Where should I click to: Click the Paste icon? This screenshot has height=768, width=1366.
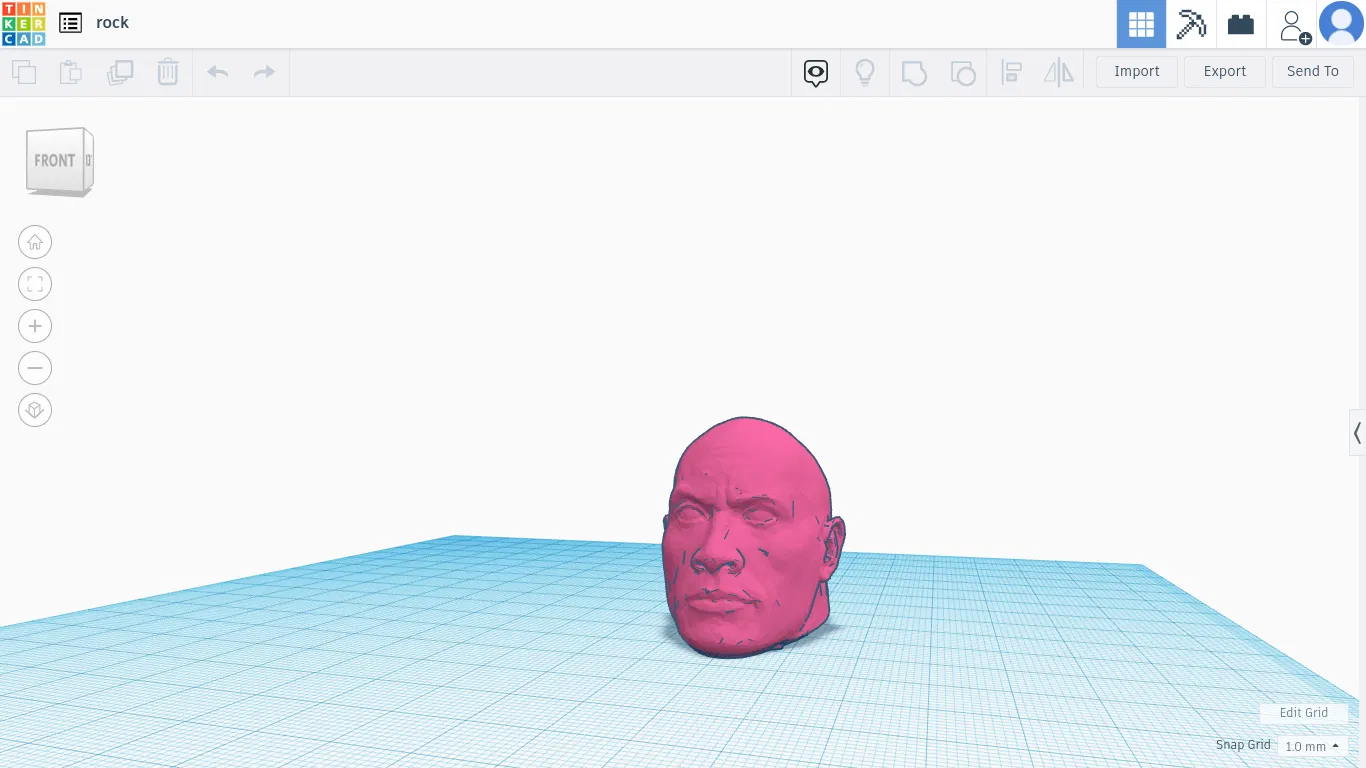click(x=71, y=72)
